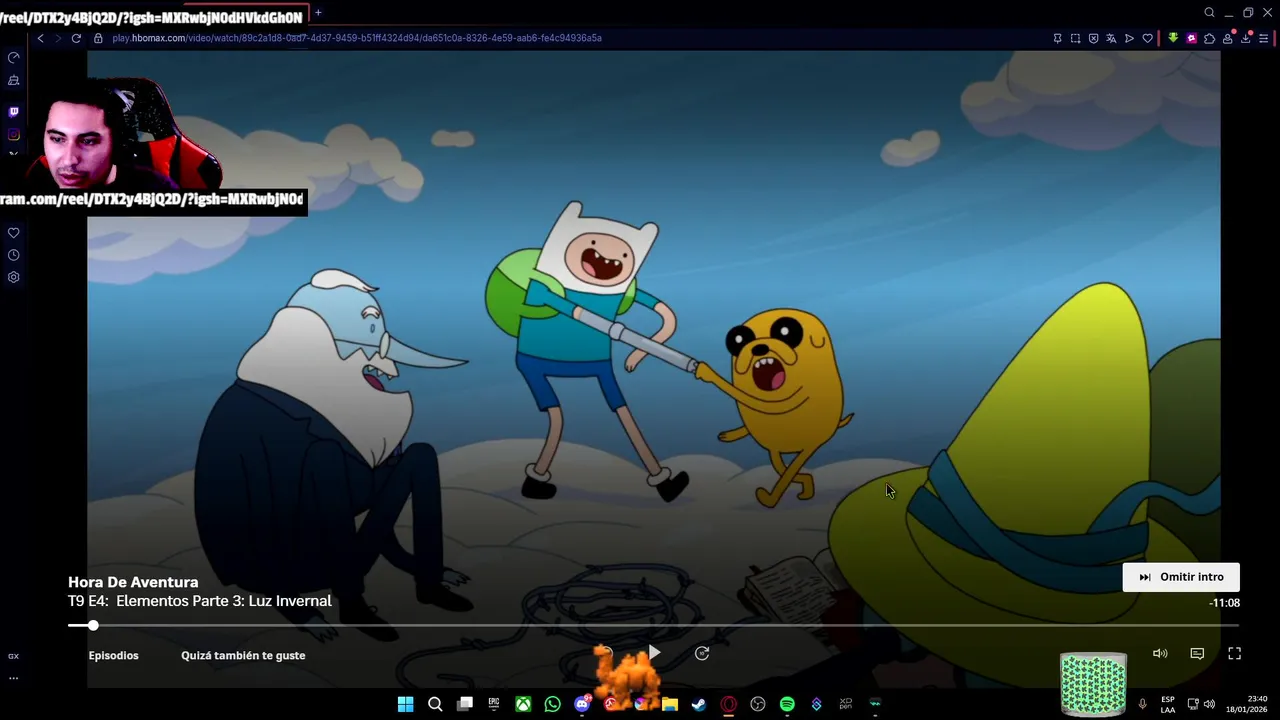Open File Explorer from the taskbar
1280x720 pixels.
click(x=670, y=704)
